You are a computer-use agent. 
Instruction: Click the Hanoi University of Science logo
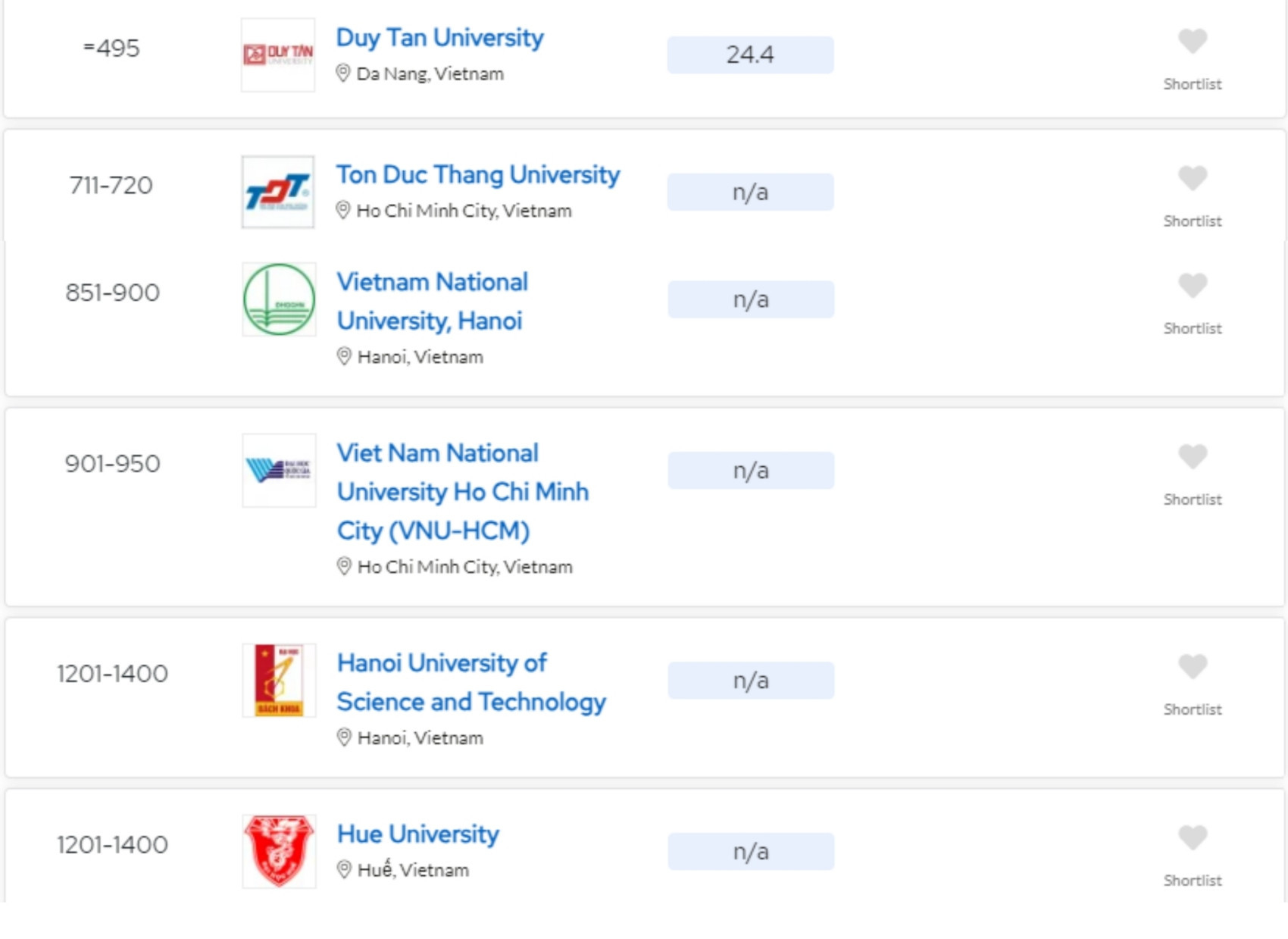(279, 681)
